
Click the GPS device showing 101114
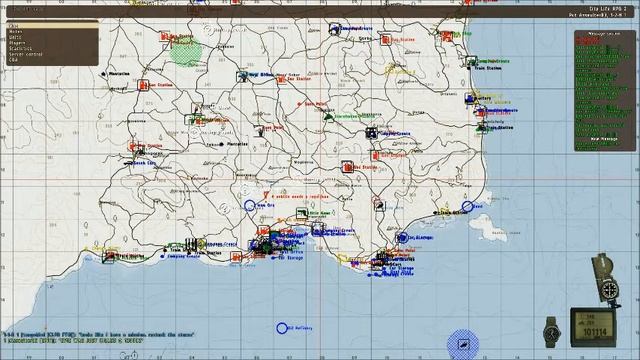coord(594,327)
